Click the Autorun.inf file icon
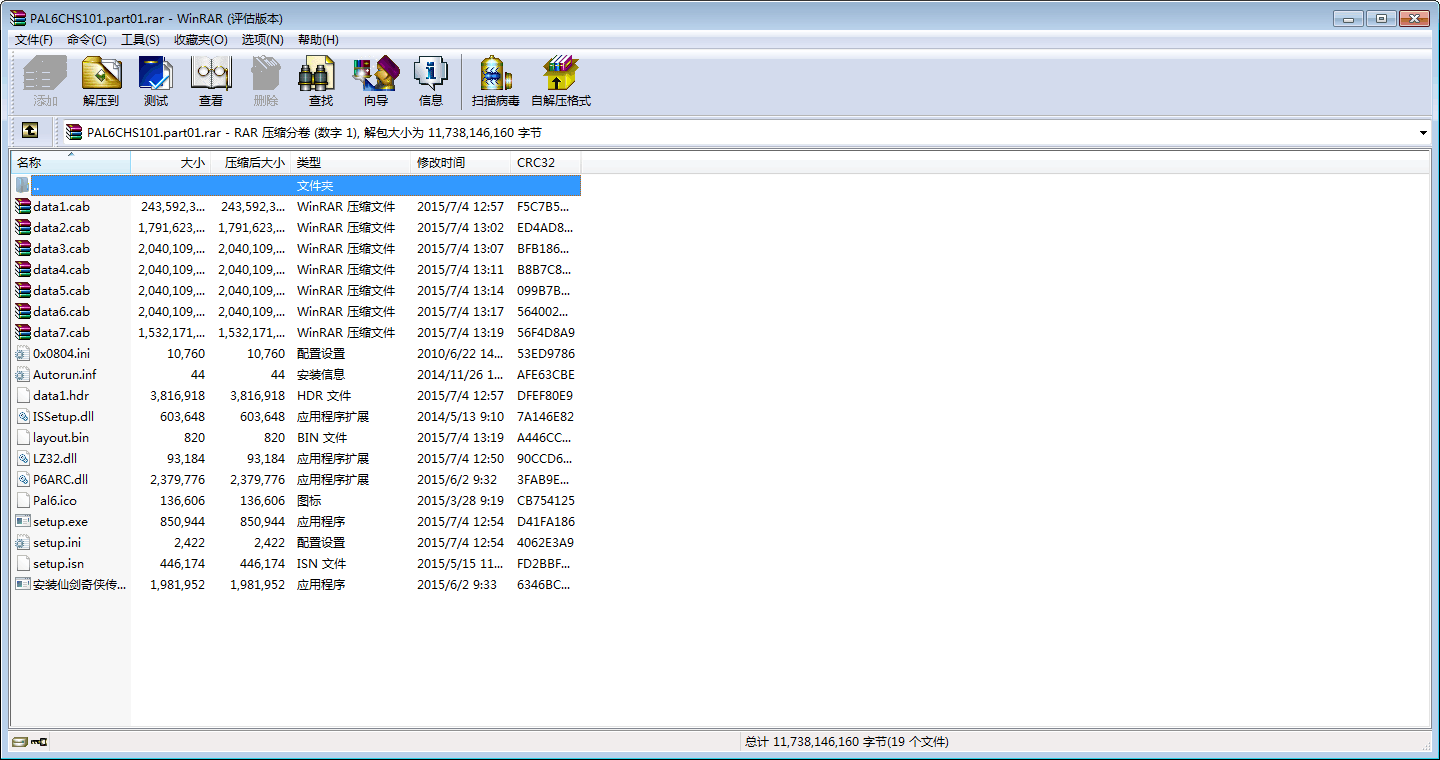The height and width of the screenshot is (760, 1440). [24, 374]
